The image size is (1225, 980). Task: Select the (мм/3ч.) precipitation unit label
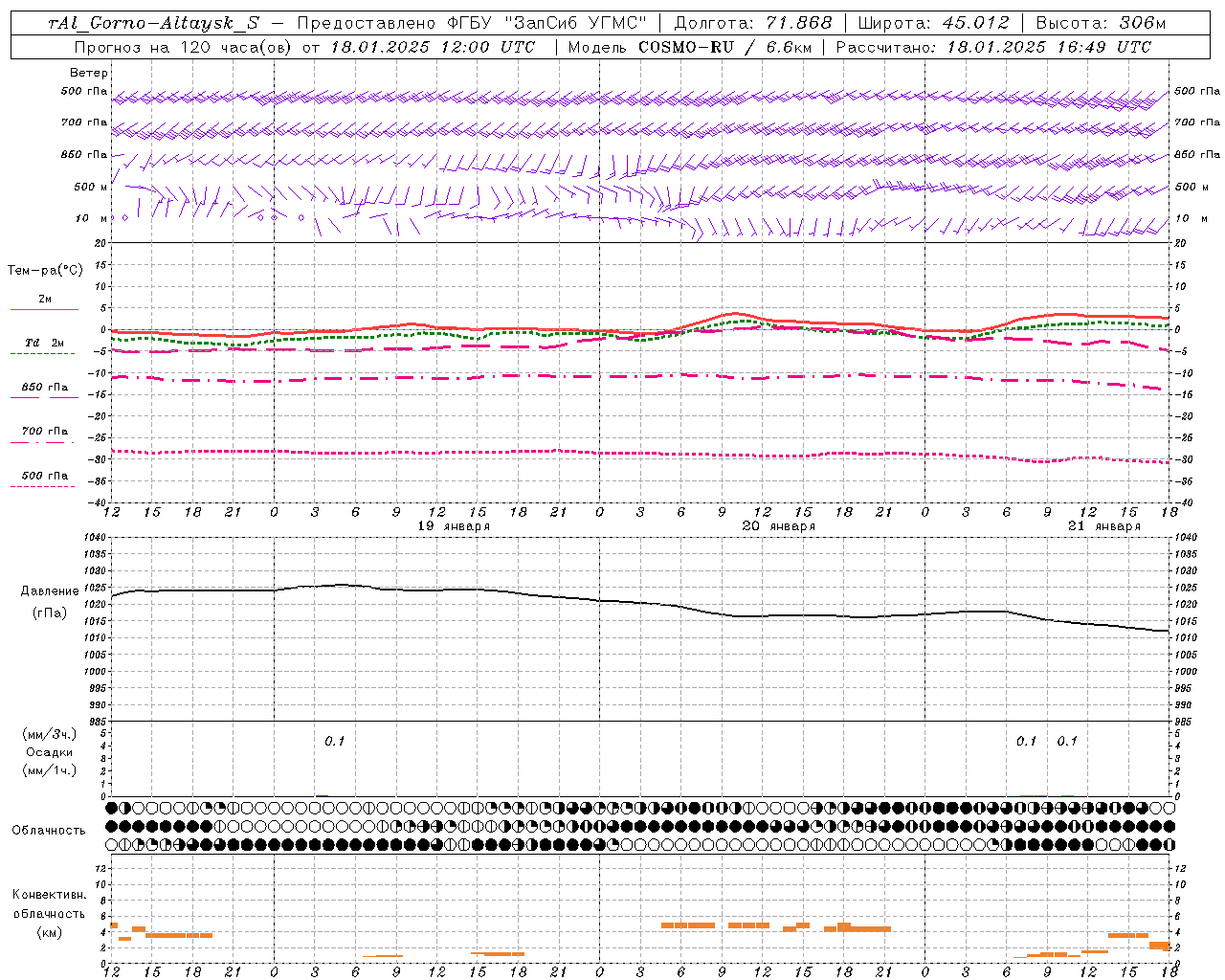click(49, 734)
